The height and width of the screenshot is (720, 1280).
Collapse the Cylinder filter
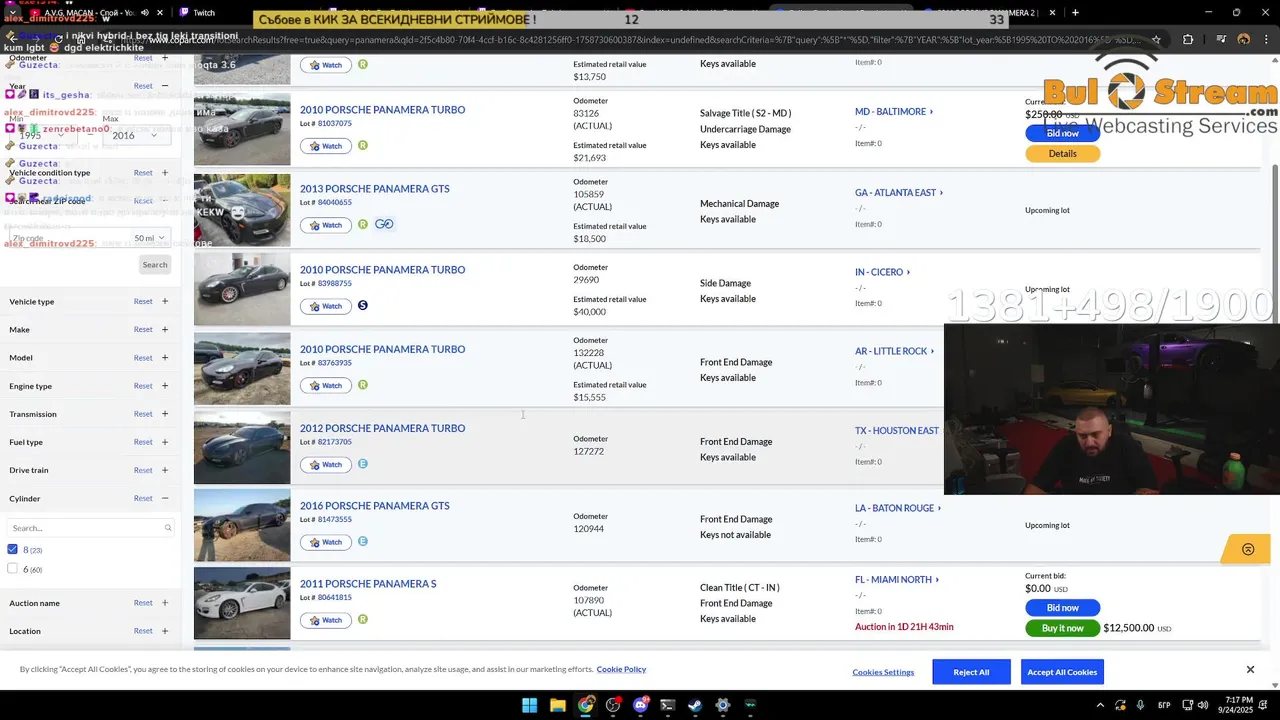(x=165, y=498)
